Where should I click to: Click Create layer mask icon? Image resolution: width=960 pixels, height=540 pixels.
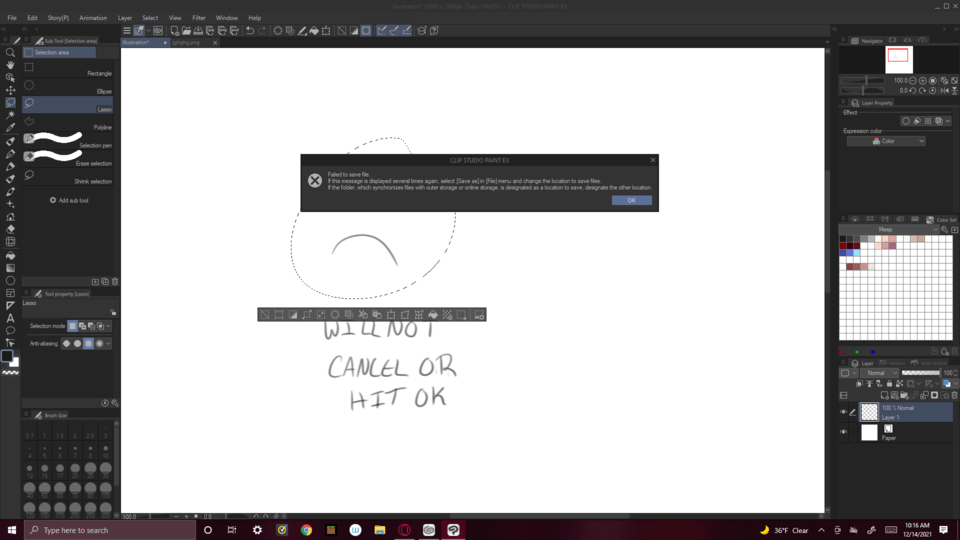pos(934,396)
